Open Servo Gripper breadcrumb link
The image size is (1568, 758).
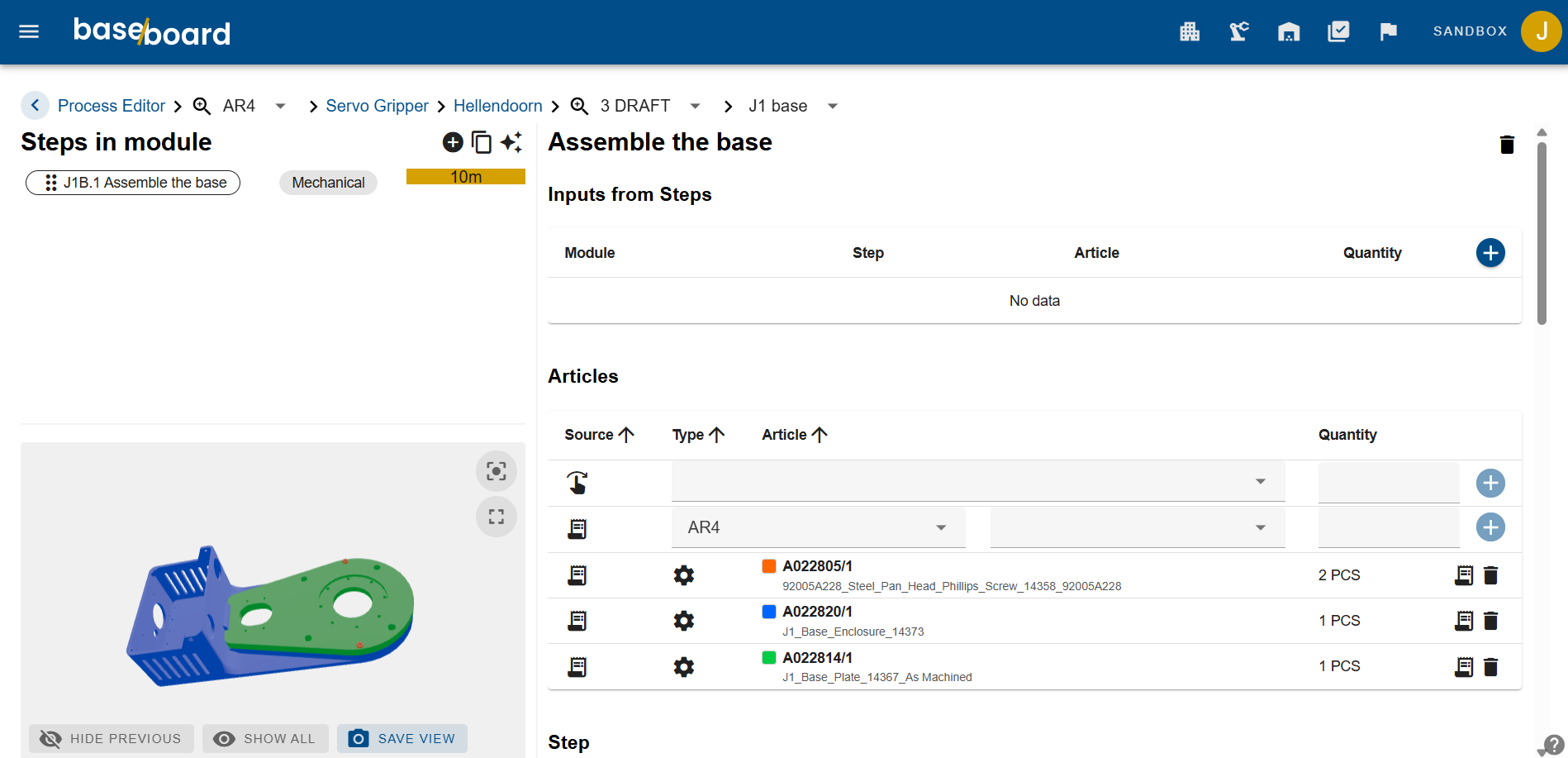[x=377, y=106]
